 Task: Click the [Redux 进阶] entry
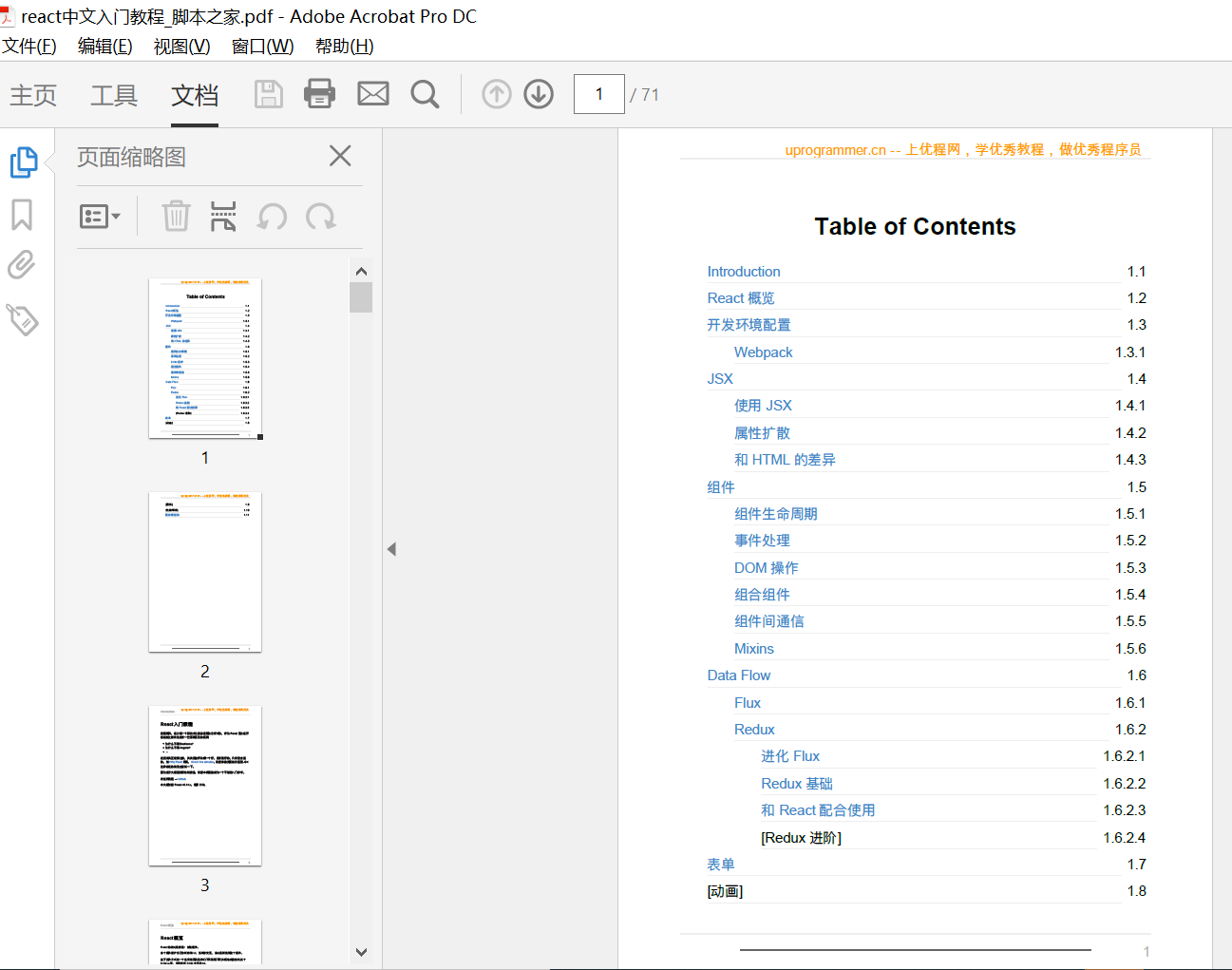point(801,838)
